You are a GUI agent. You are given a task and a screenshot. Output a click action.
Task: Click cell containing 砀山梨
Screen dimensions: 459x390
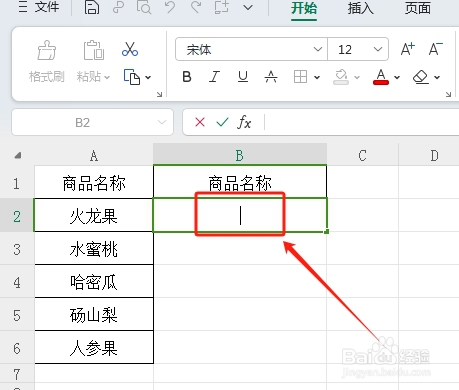94,315
